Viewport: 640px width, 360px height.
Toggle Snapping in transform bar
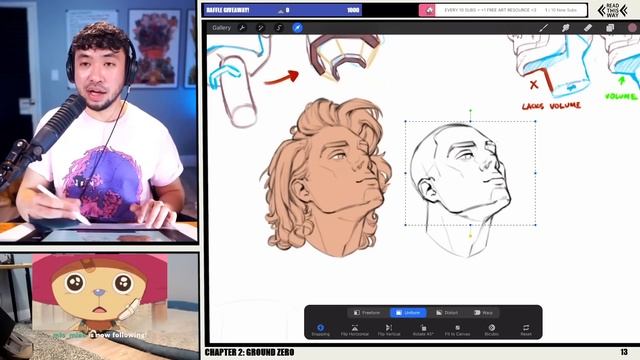[x=320, y=330]
